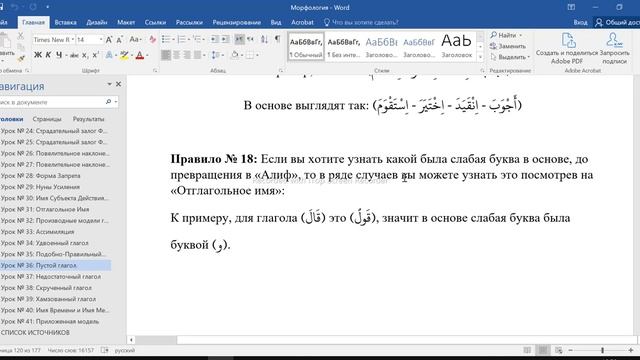
Task: Open the font color dropdown arrow
Action: (x=147, y=55)
